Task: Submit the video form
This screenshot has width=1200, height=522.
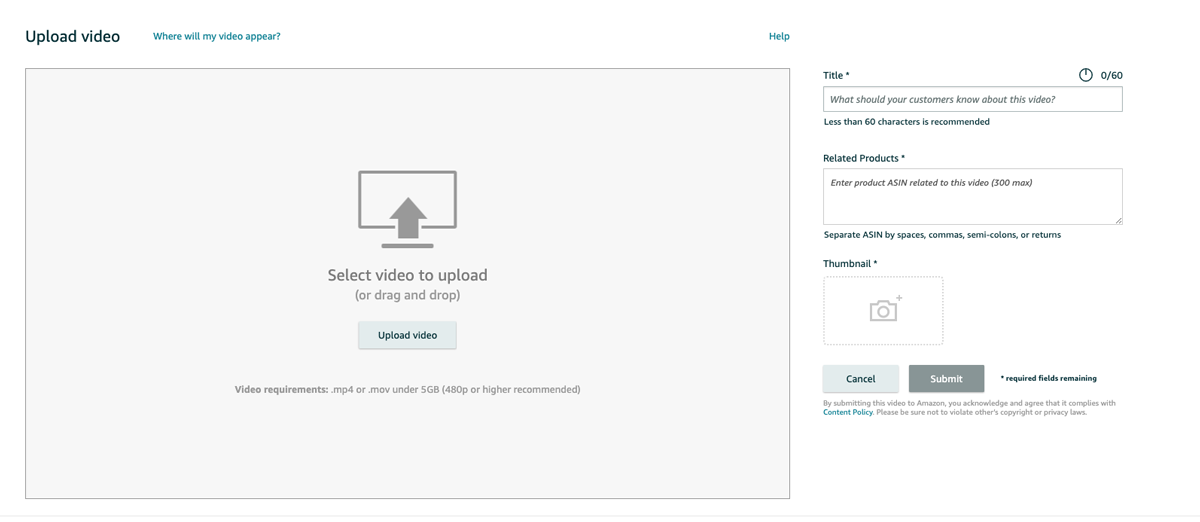Action: point(946,379)
